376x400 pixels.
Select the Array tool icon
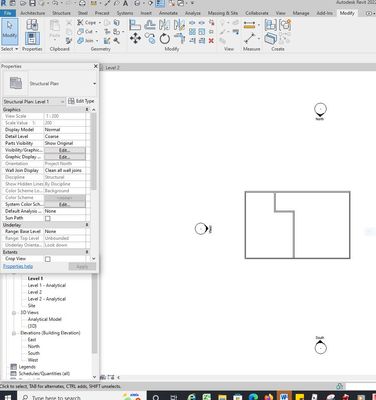point(192,32)
